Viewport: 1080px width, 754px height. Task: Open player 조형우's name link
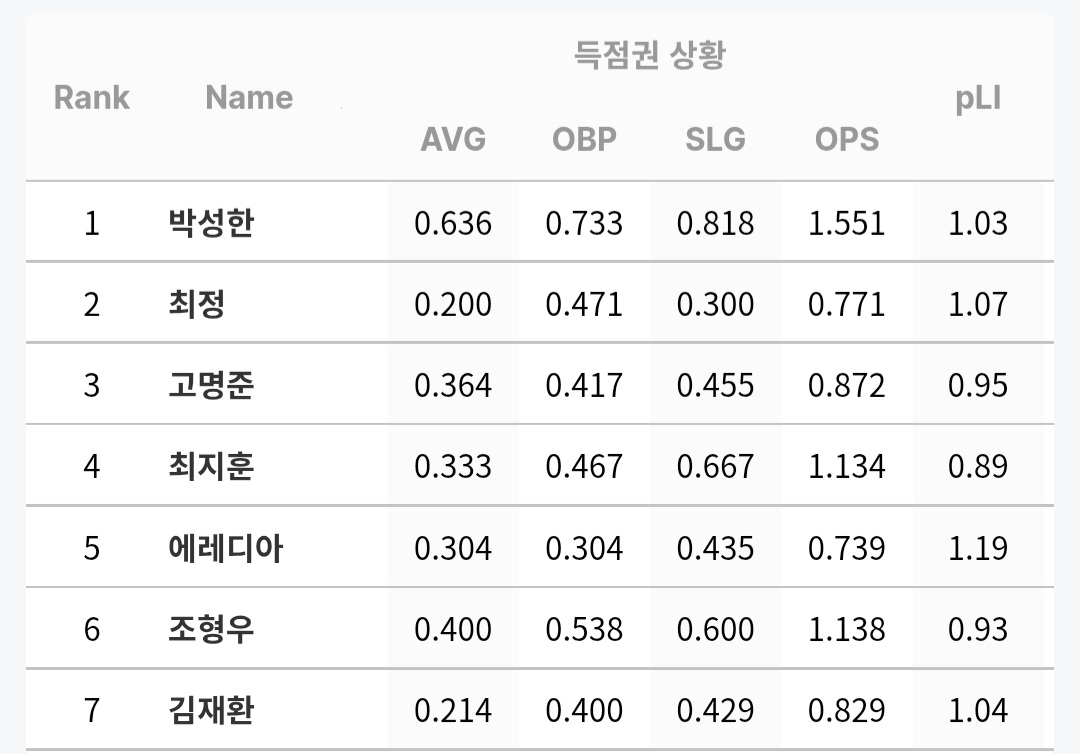(211, 629)
